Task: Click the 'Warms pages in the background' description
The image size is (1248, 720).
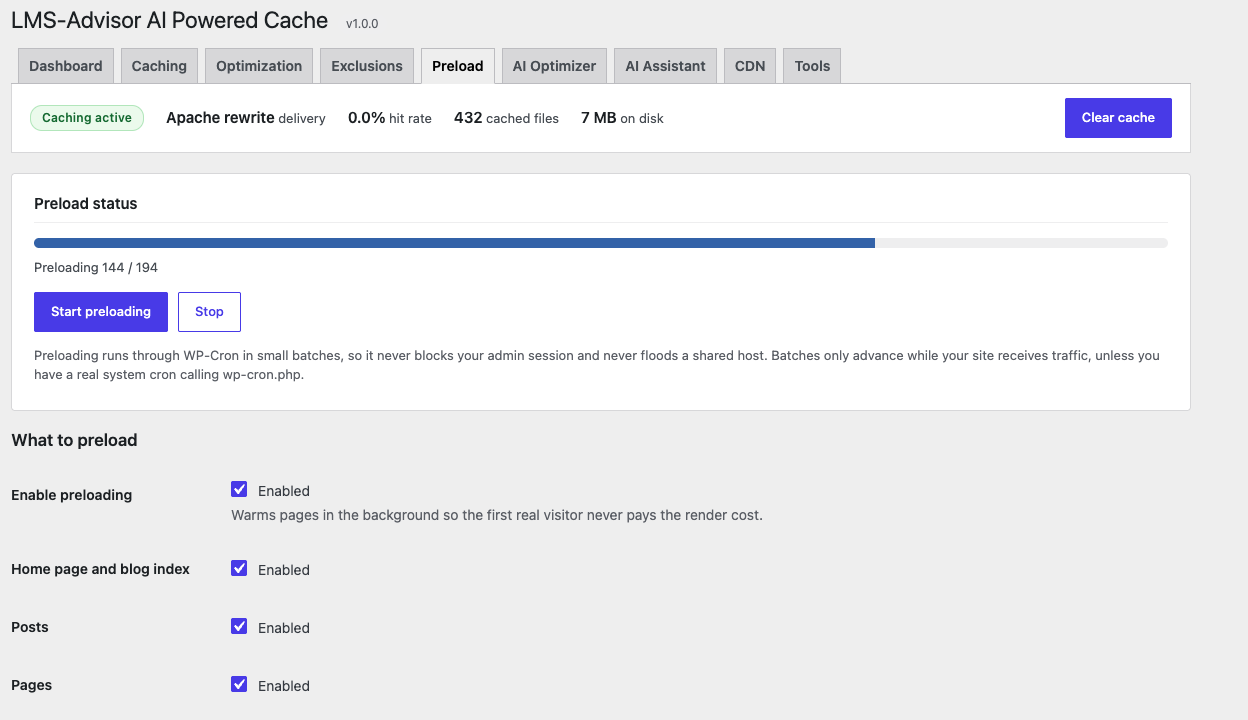Action: tap(497, 516)
